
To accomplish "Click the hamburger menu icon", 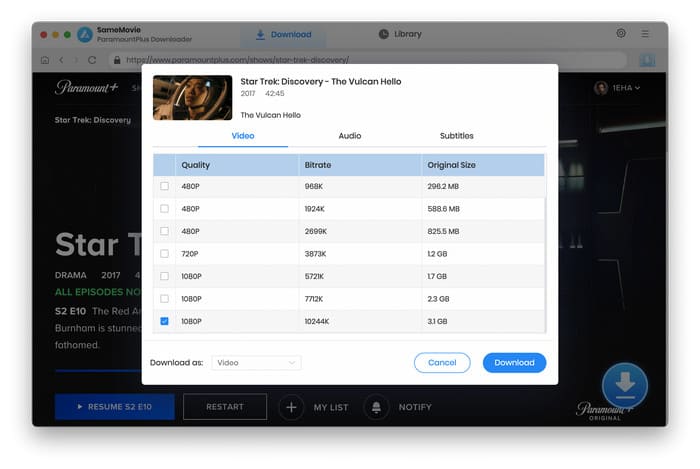I will (x=646, y=34).
